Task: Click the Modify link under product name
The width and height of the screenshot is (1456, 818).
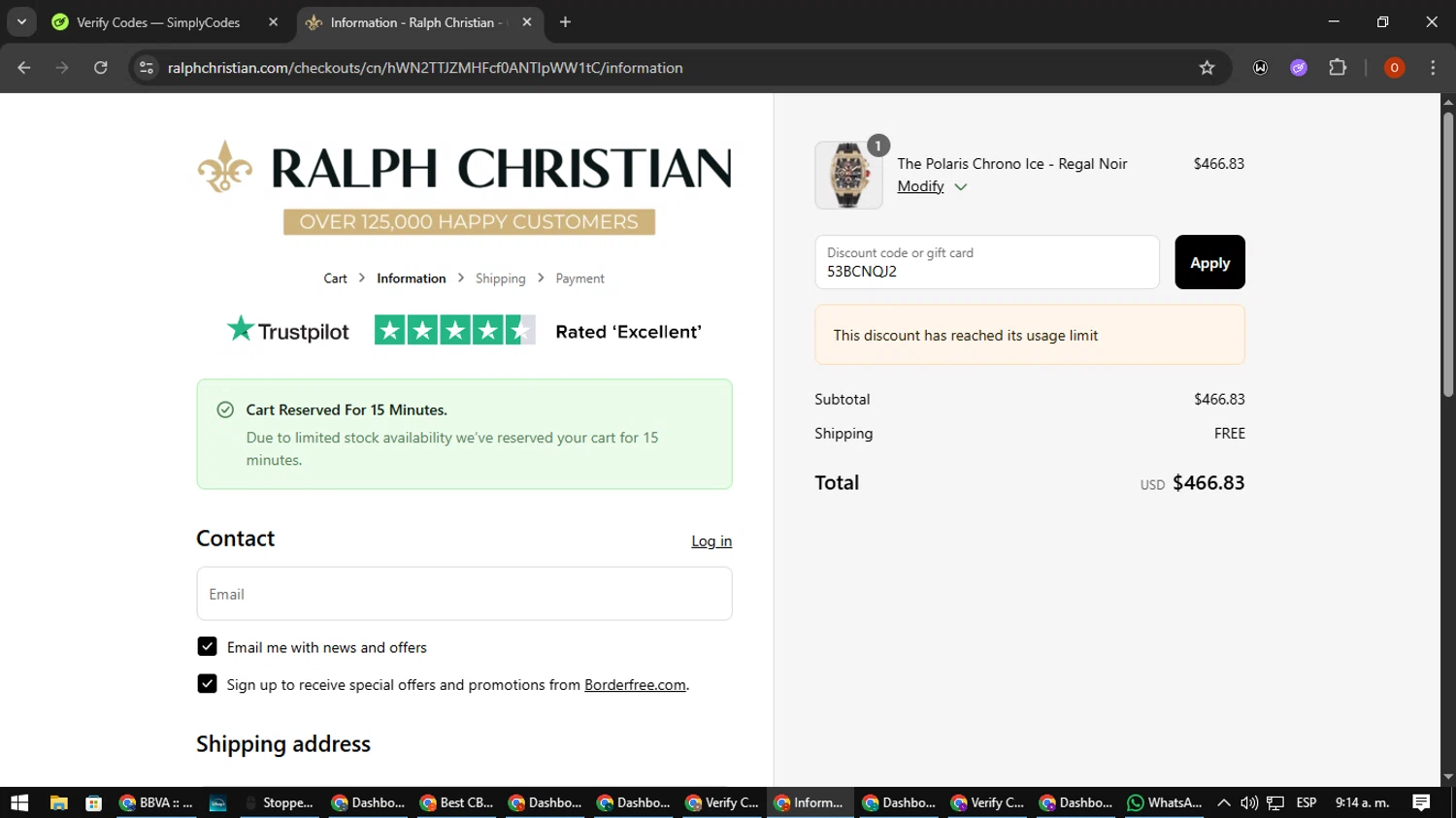Action: [920, 186]
